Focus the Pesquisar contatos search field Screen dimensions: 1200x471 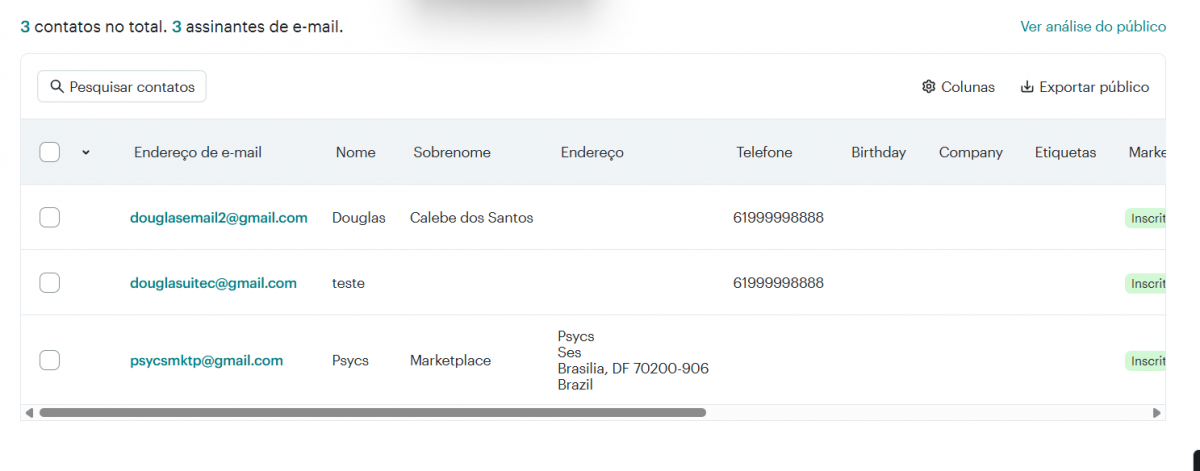(131, 87)
